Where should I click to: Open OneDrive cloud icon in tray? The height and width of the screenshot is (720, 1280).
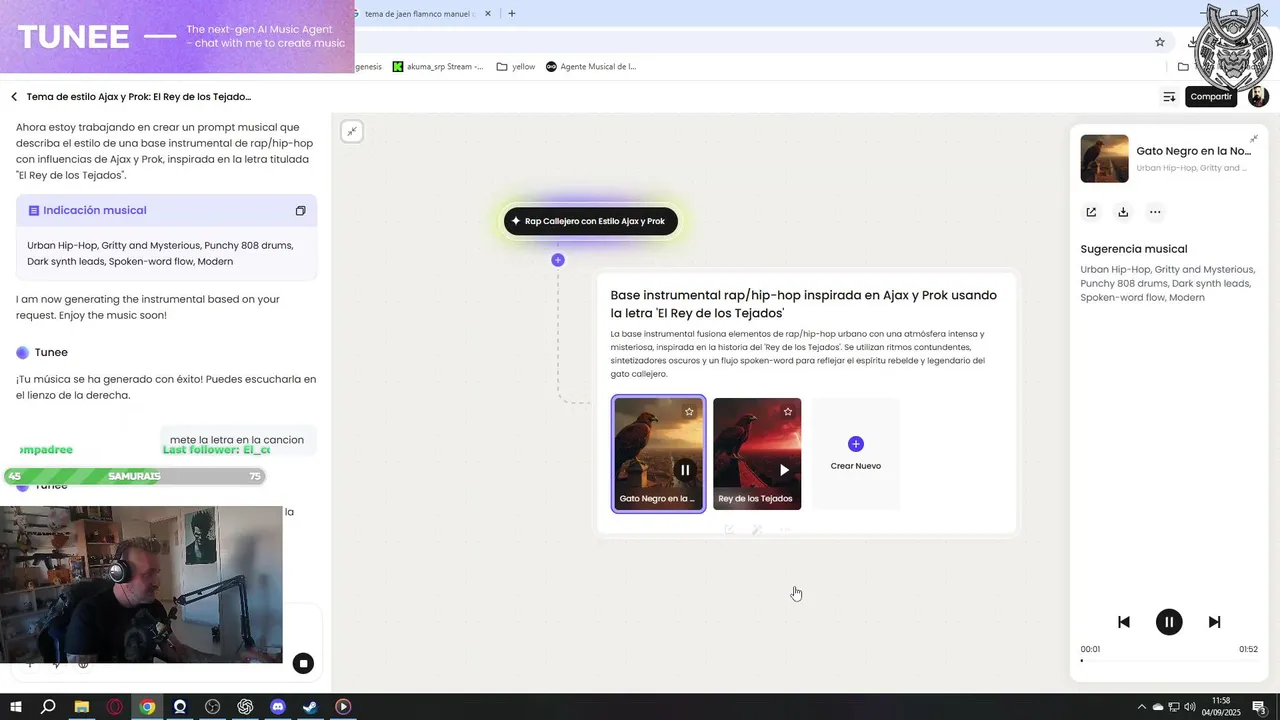click(x=1158, y=707)
